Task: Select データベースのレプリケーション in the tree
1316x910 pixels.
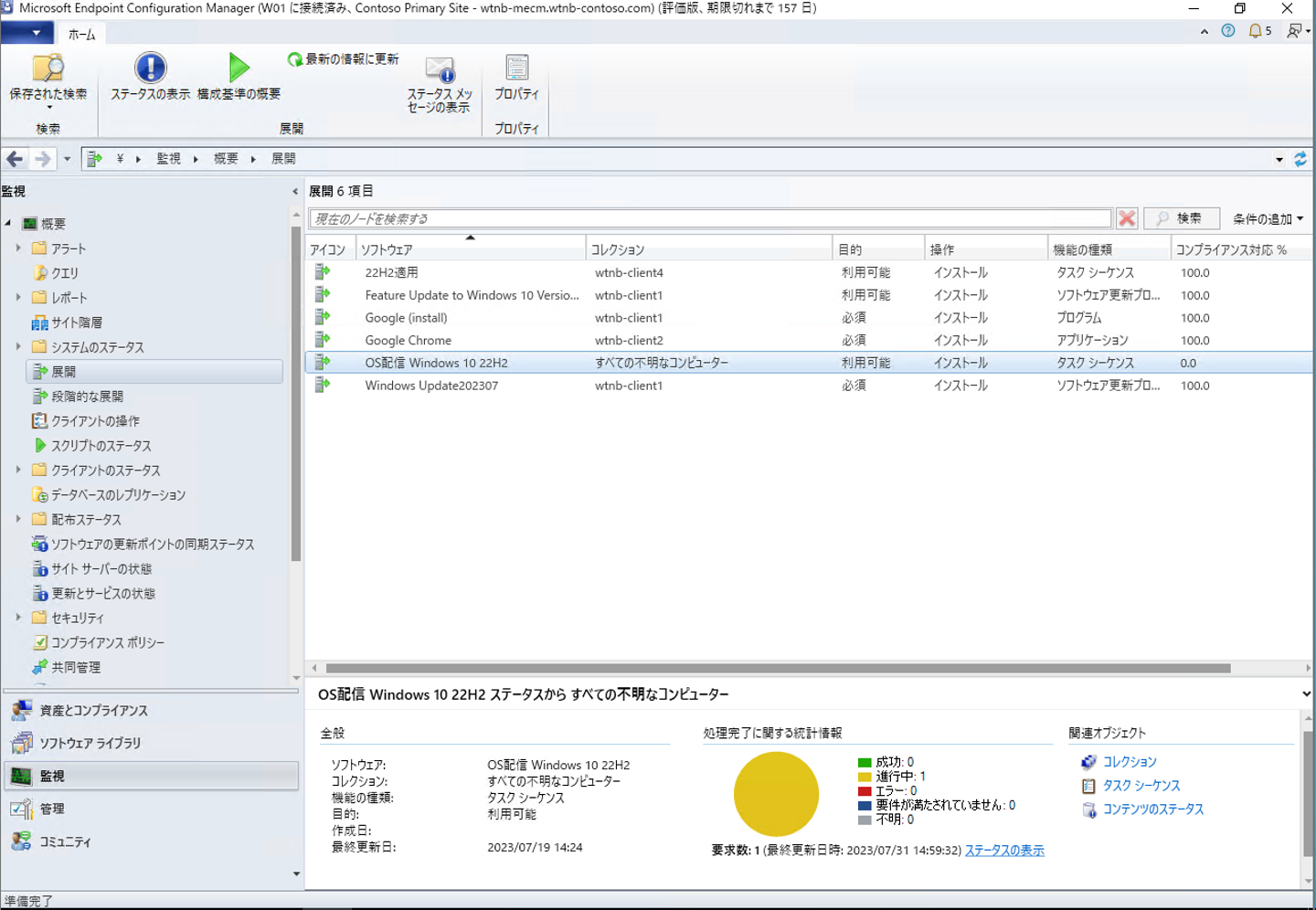Action: tap(118, 495)
